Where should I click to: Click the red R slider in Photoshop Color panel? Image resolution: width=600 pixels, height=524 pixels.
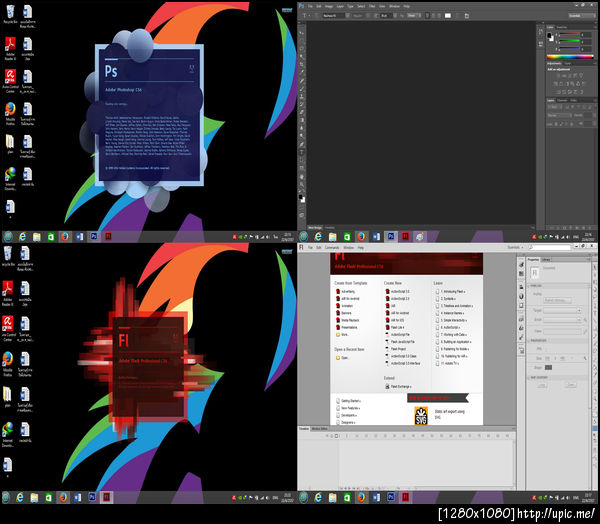569,35
